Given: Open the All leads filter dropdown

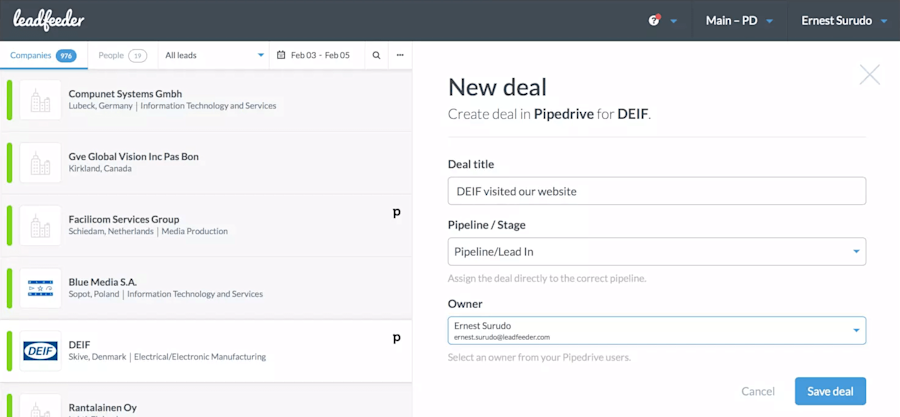Looking at the screenshot, I should 214,56.
